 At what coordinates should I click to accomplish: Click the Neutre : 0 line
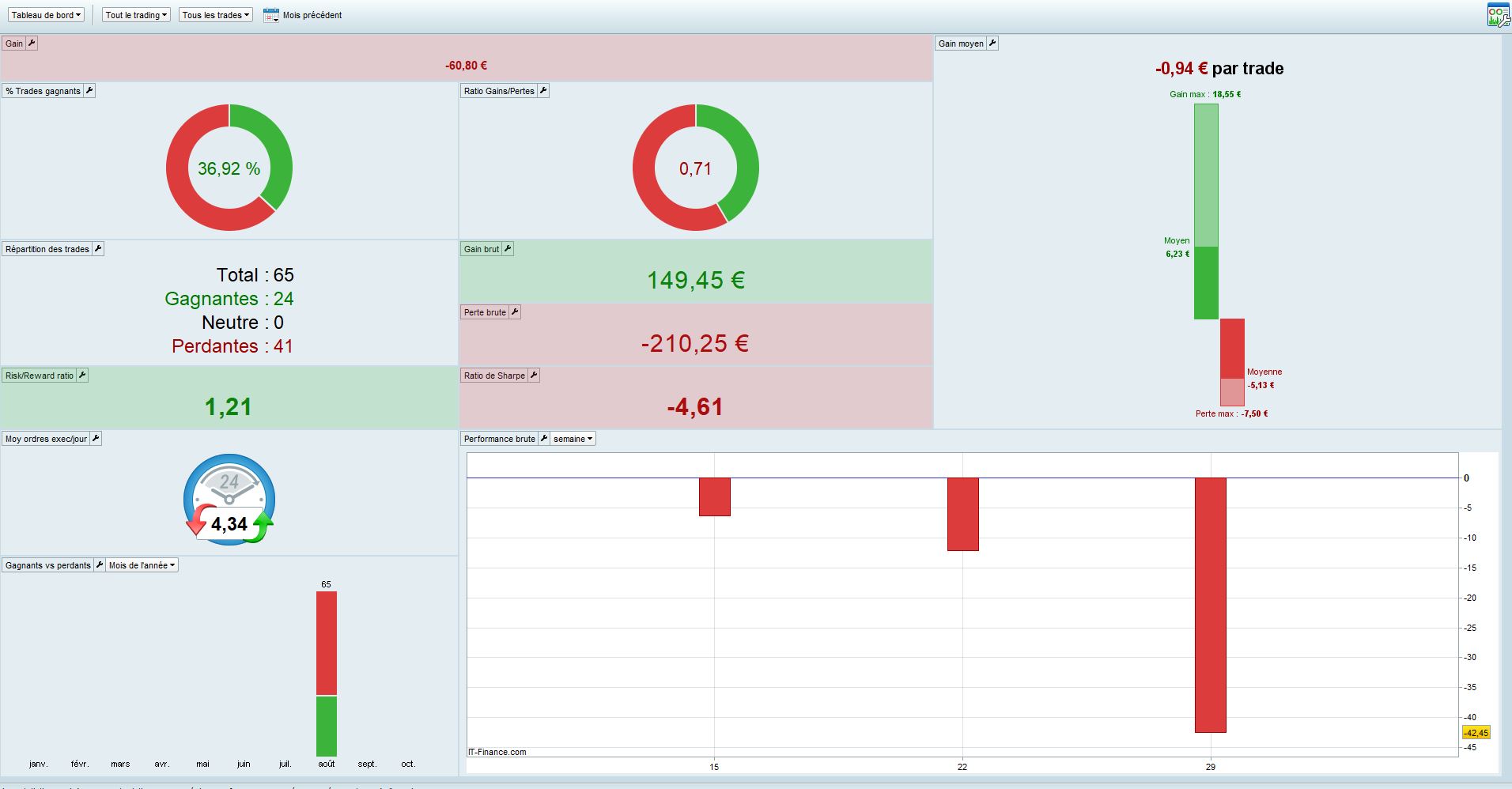coord(243,323)
